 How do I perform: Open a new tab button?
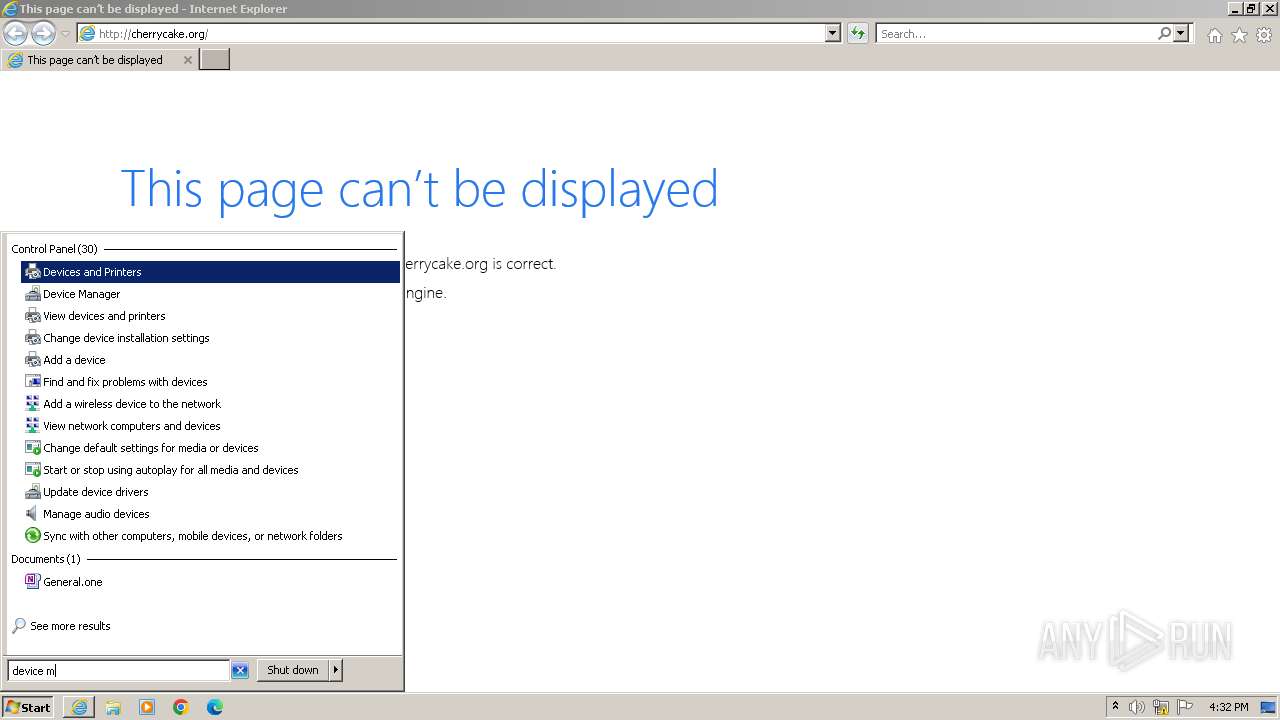[x=214, y=60]
